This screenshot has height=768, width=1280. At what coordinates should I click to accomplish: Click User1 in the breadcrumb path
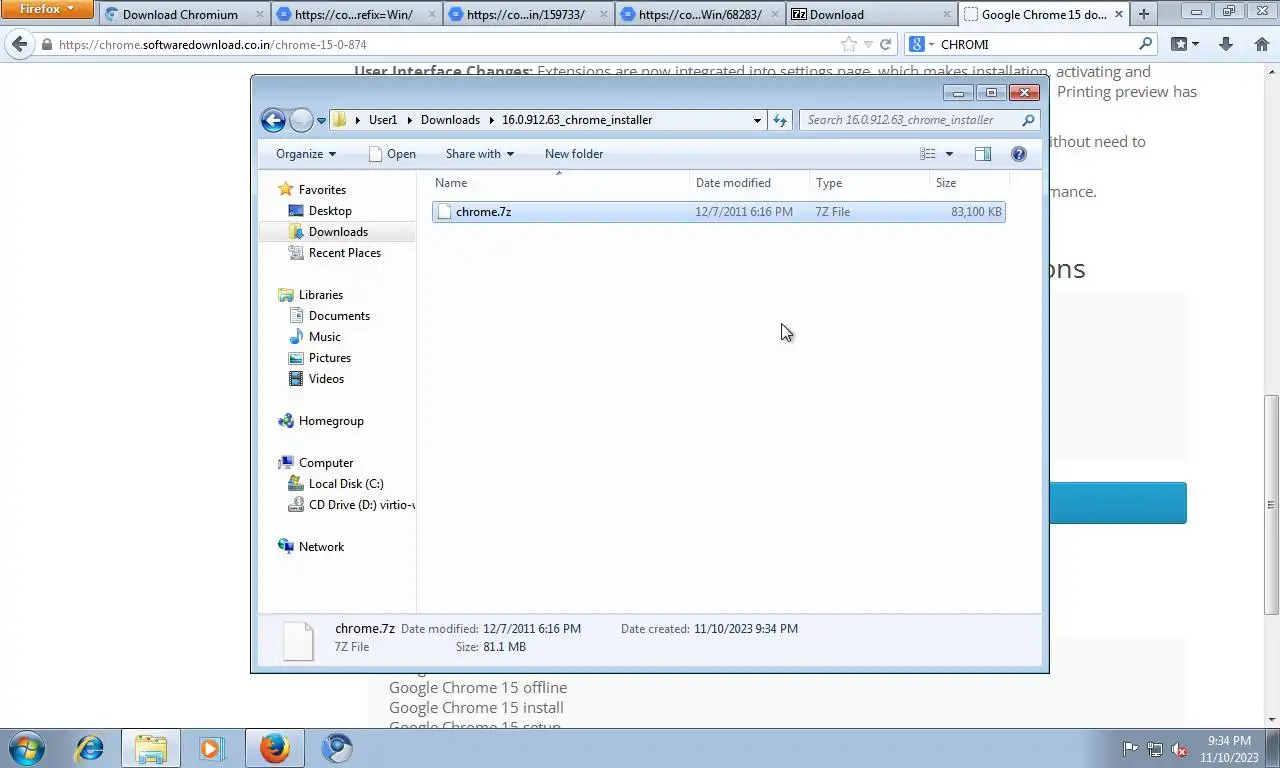pos(383,120)
